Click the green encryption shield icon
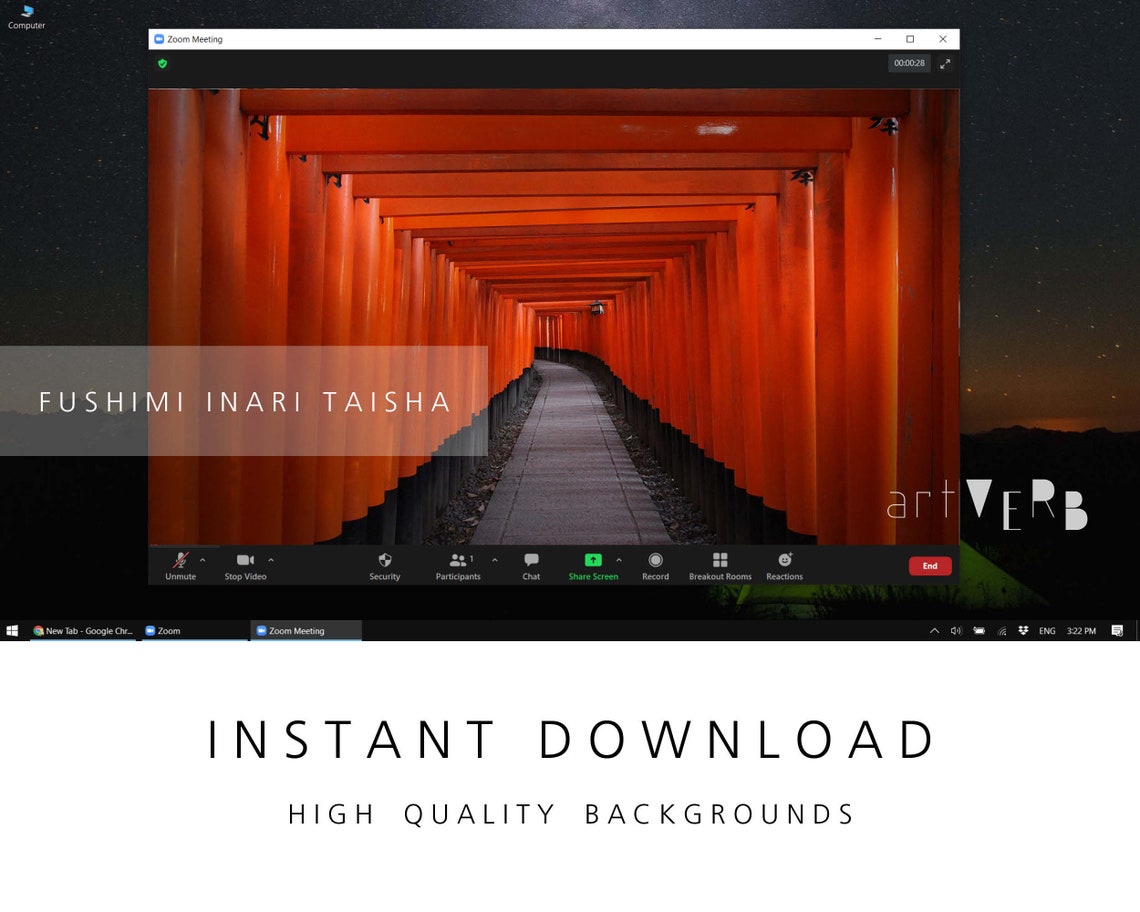The width and height of the screenshot is (1140, 912). click(163, 63)
